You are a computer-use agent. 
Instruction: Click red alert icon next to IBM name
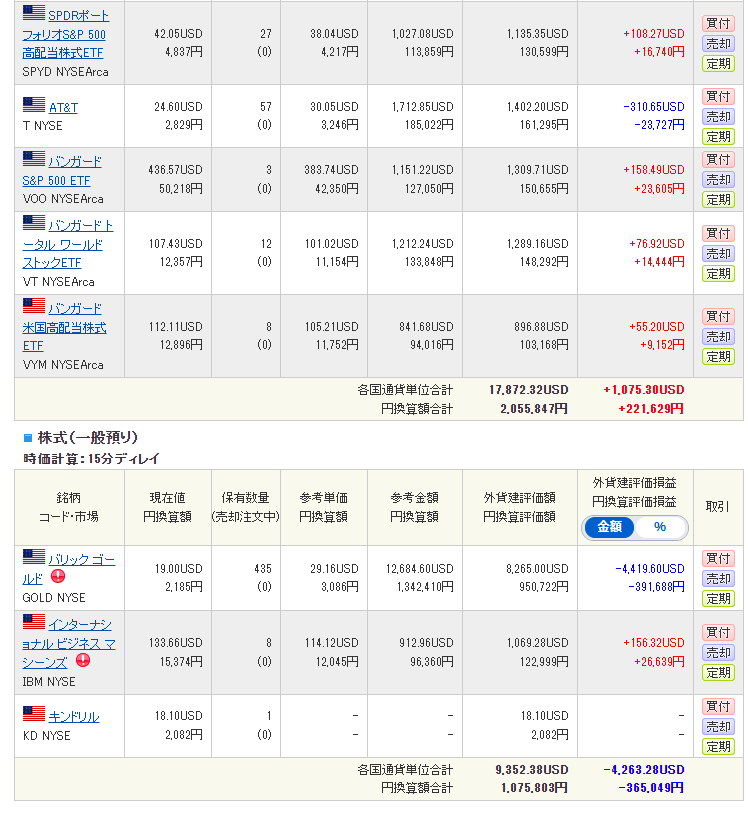pos(83,660)
